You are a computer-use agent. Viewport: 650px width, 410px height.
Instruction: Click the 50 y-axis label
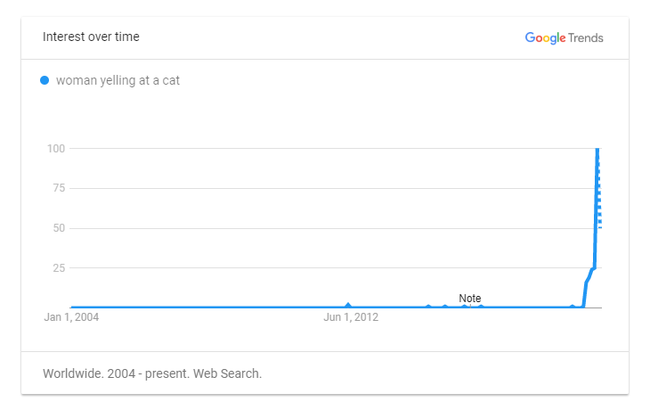pyautogui.click(x=59, y=228)
